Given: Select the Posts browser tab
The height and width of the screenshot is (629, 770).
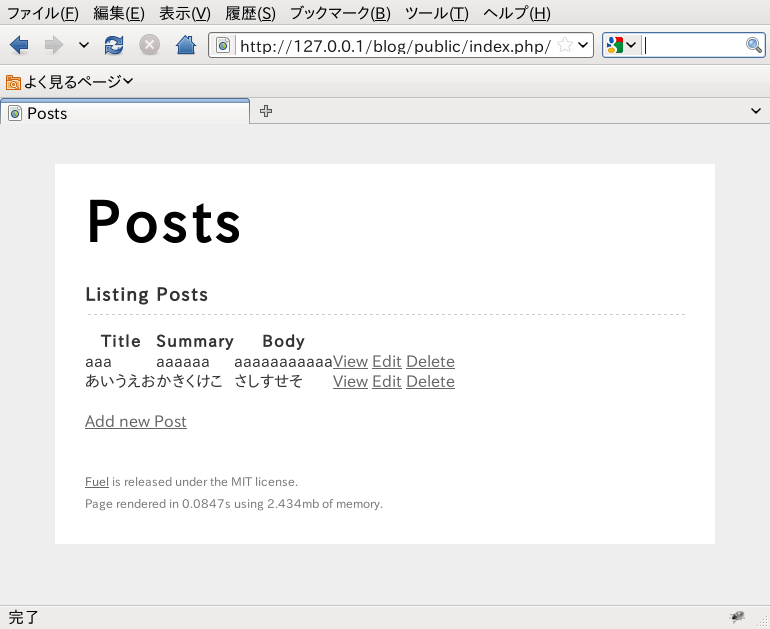Looking at the screenshot, I should tap(125, 113).
